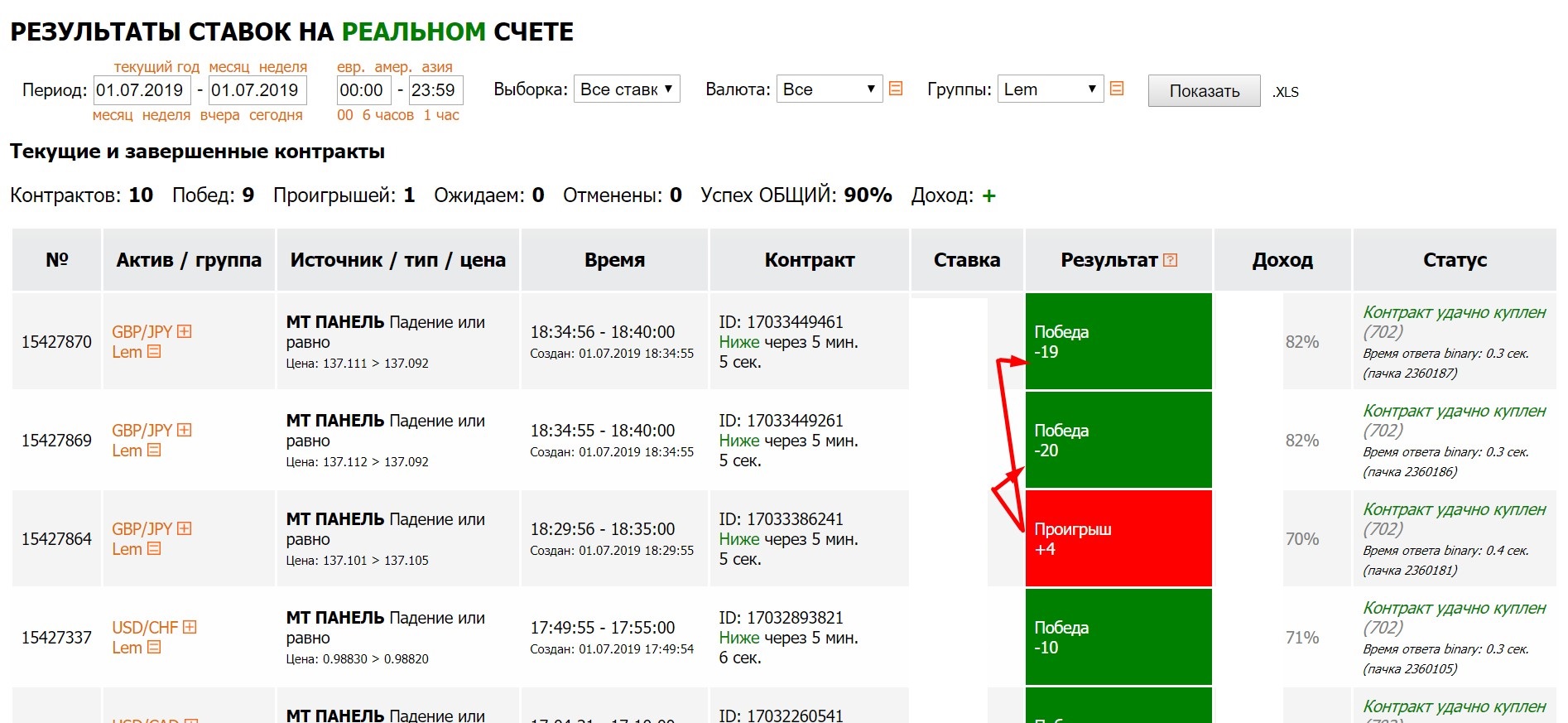Screen dimensions: 1568x723
Task: Click minus icon beside Lem in row 15427869
Action: (154, 451)
